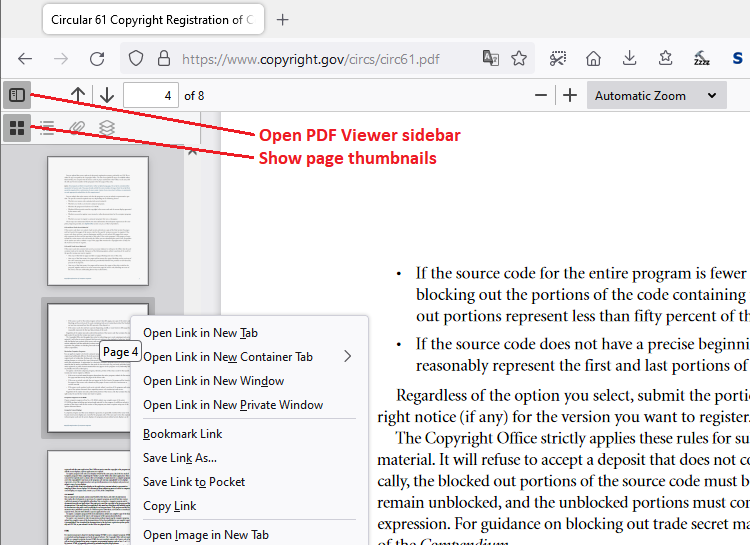Screen dimensions: 750x545
Task: Click the zoom in plus button
Action: pos(570,96)
